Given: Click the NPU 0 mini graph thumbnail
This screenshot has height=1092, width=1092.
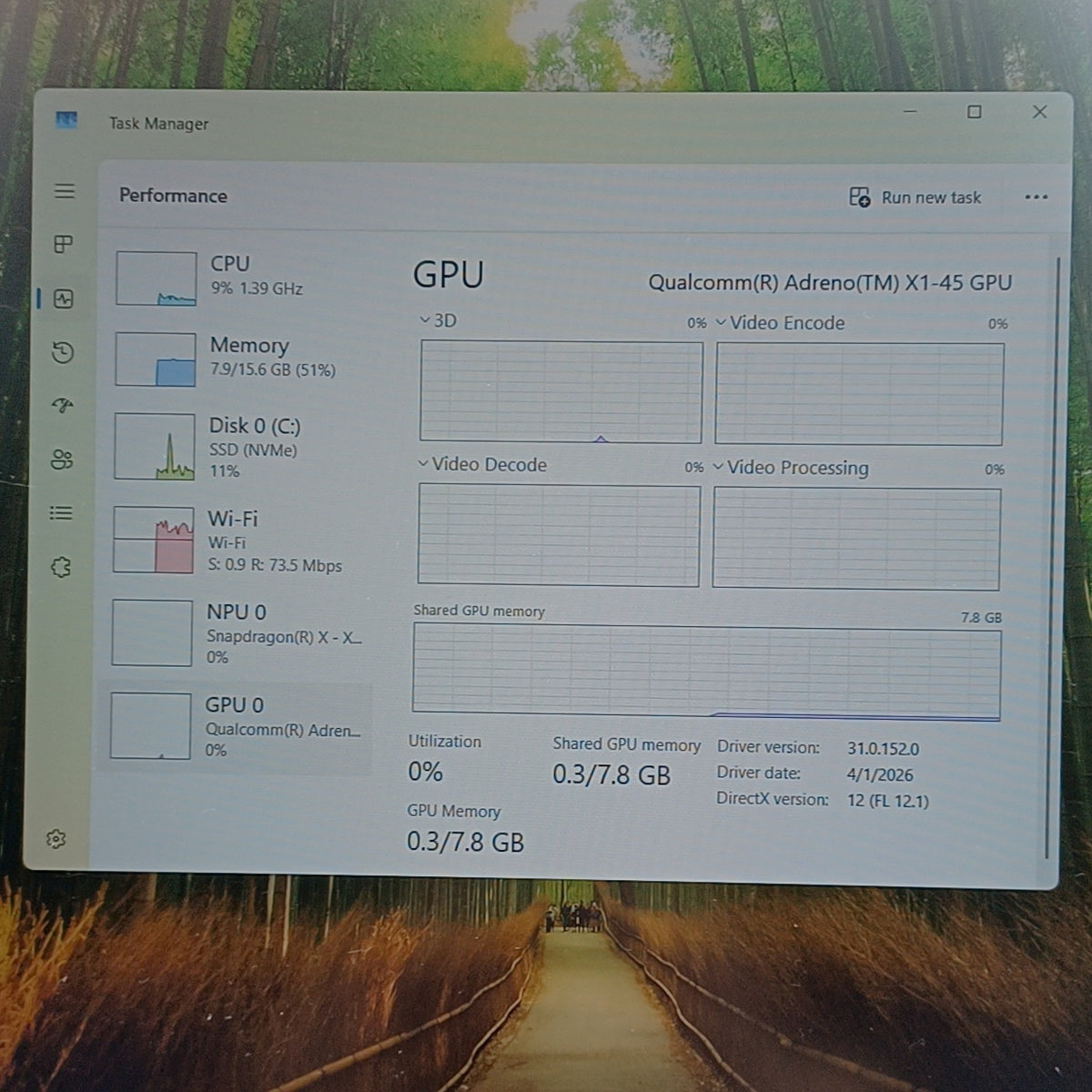Looking at the screenshot, I should 151,632.
